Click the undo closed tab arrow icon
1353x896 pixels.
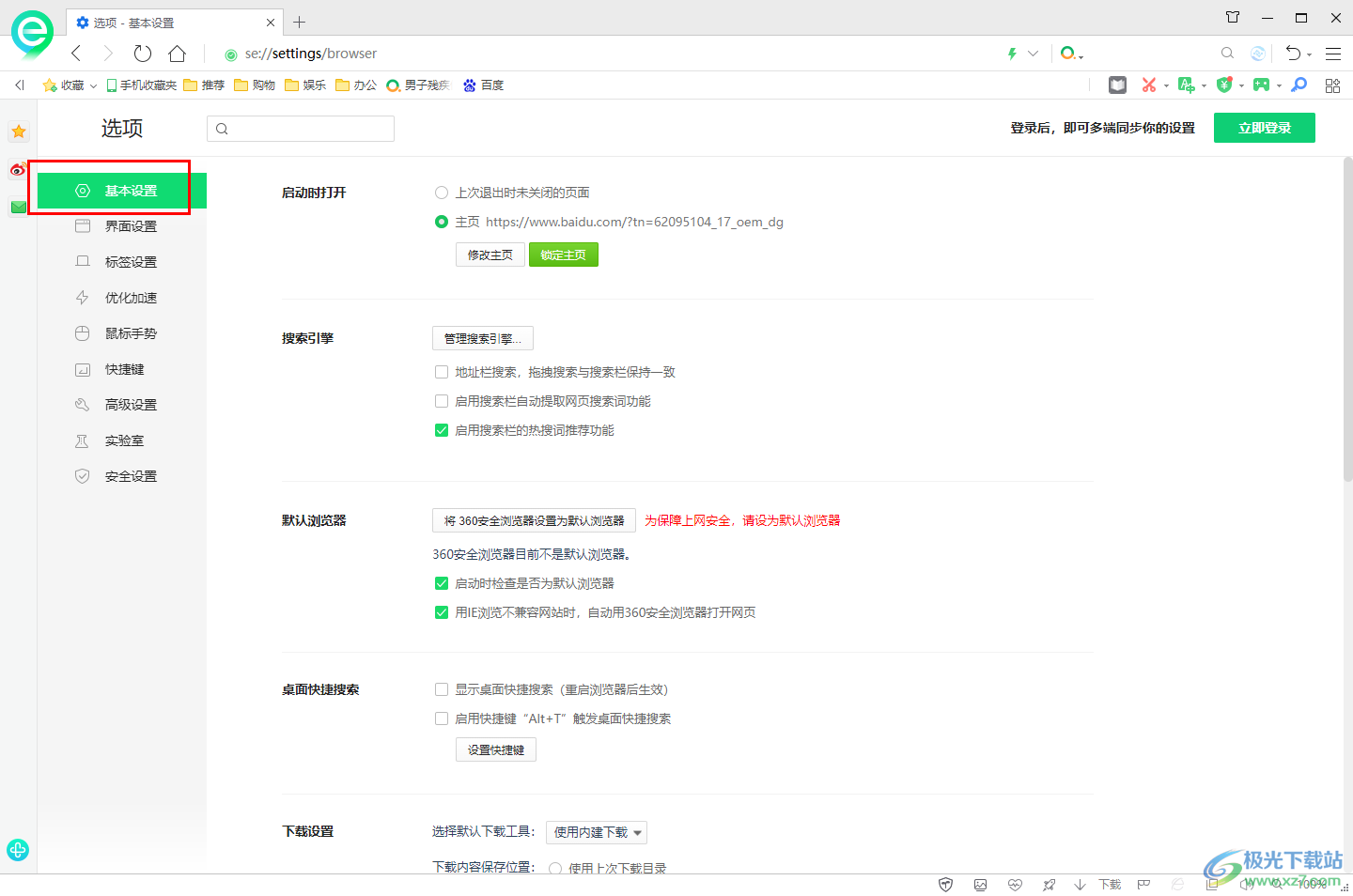(x=1294, y=54)
